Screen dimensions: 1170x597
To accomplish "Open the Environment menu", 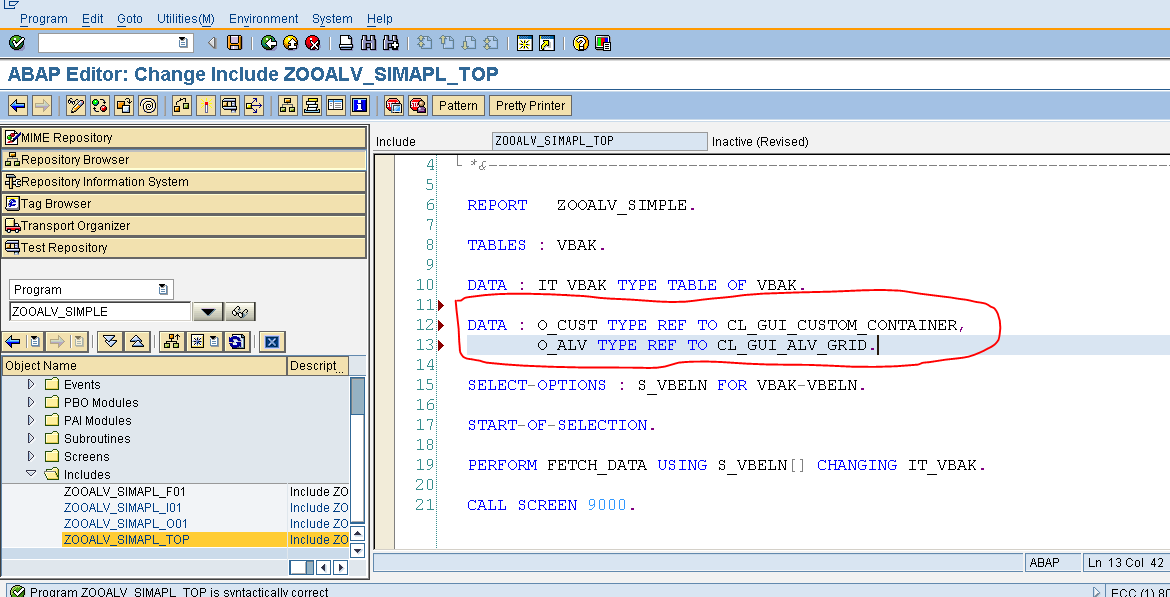I will pyautogui.click(x=263, y=18).
